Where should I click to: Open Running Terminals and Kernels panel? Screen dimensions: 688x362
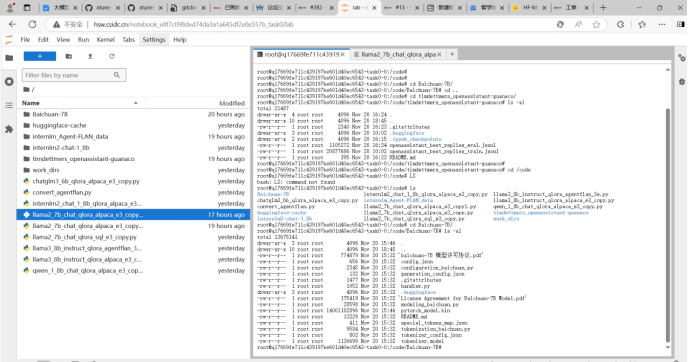click(9, 82)
